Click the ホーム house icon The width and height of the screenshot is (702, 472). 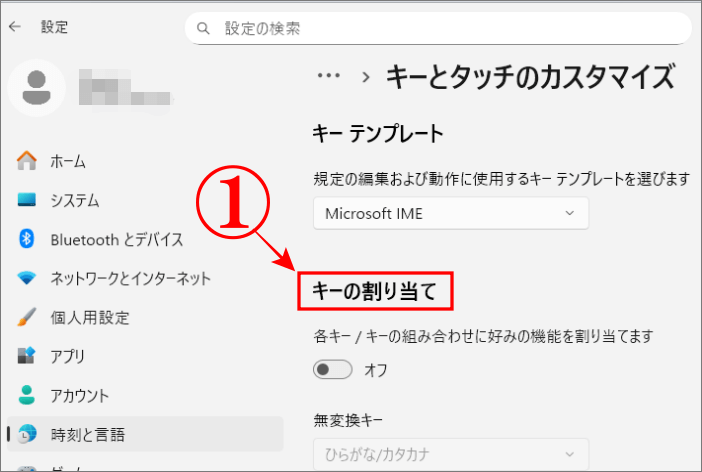click(x=27, y=160)
